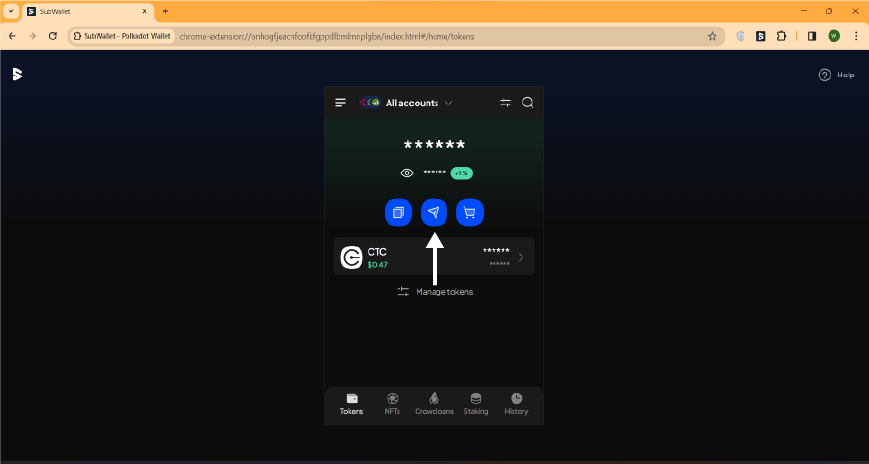The width and height of the screenshot is (869, 464).
Task: Open the Chrome profile avatar
Action: tap(834, 36)
